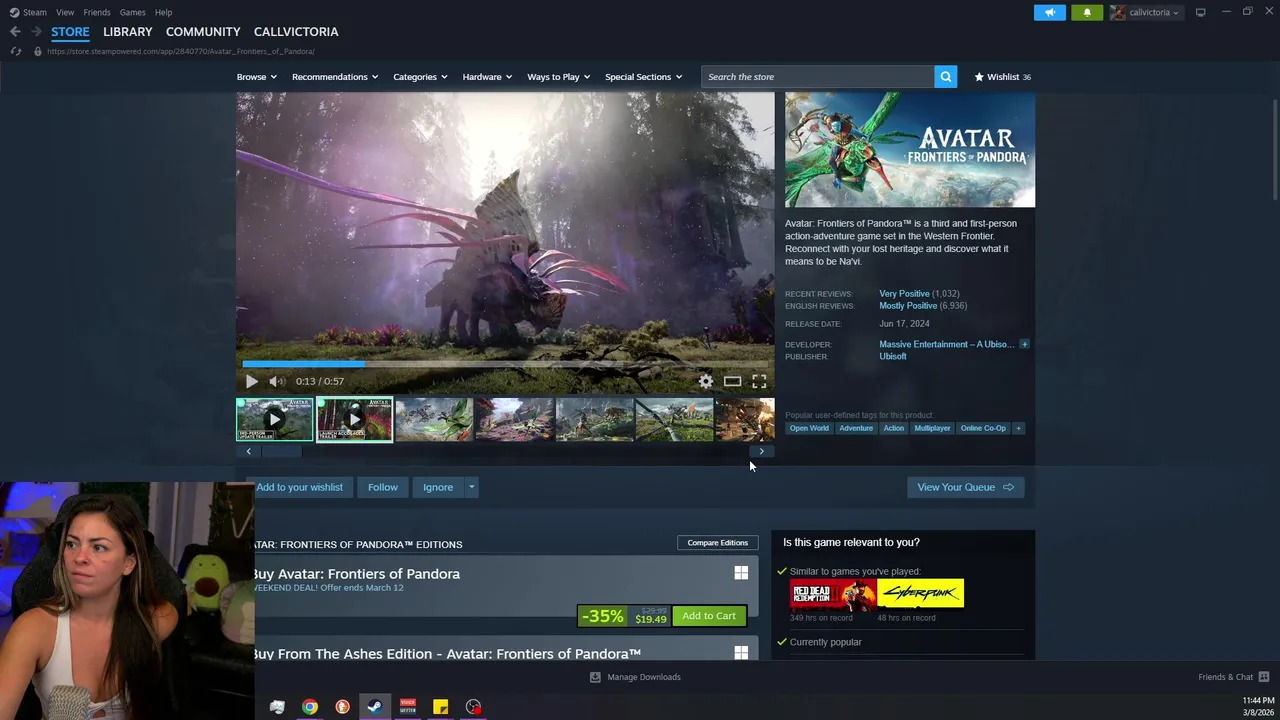This screenshot has width=1280, height=720.
Task: Select the second trailer thumbnail
Action: (354, 420)
